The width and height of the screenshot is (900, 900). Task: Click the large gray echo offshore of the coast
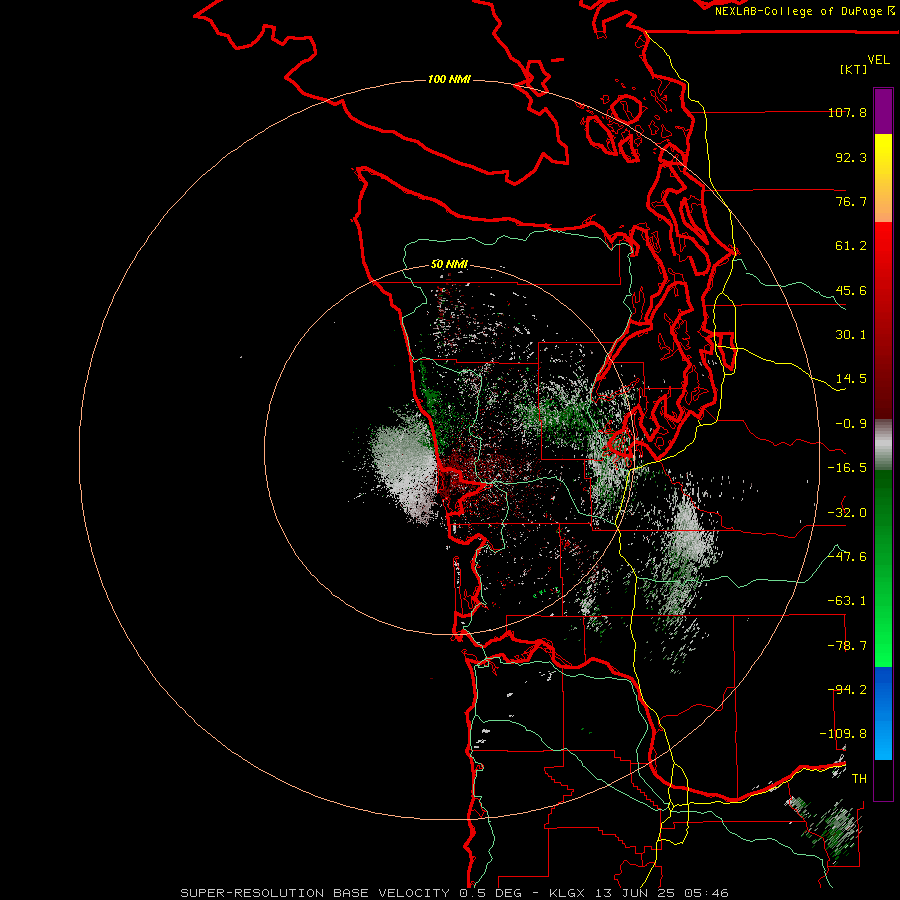[403, 465]
